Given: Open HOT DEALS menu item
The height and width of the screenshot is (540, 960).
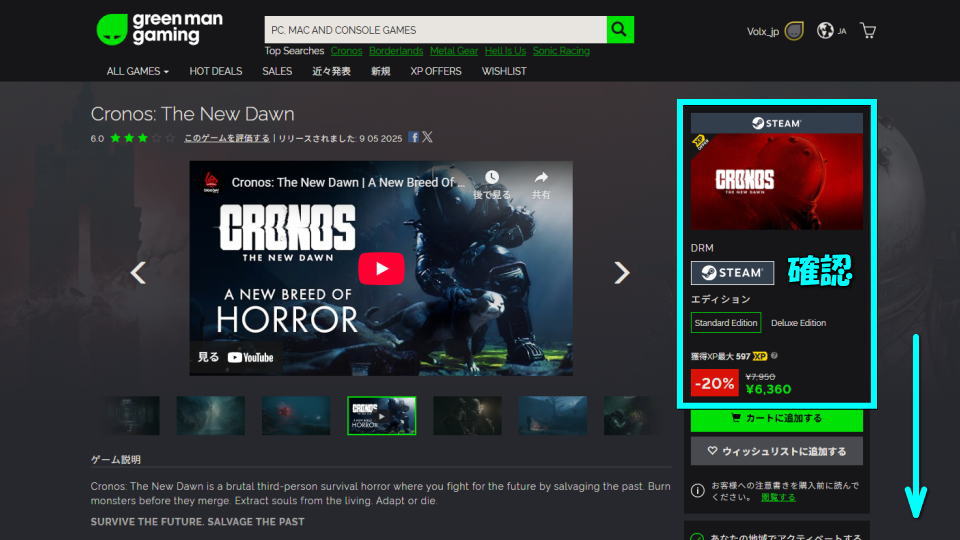Looking at the screenshot, I should (x=216, y=71).
